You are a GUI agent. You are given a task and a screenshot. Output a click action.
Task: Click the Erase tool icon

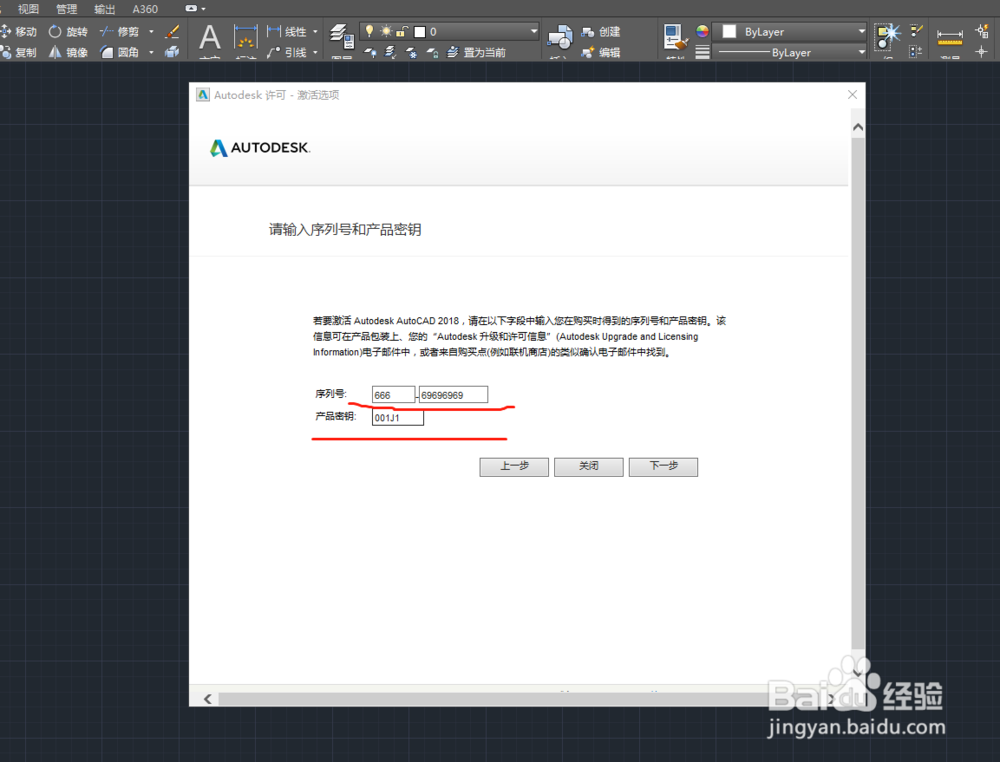tap(172, 31)
